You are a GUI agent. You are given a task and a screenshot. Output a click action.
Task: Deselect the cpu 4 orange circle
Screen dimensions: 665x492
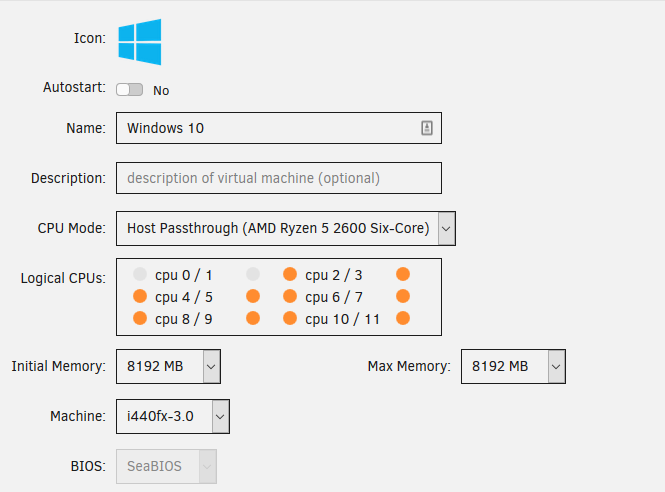140,296
